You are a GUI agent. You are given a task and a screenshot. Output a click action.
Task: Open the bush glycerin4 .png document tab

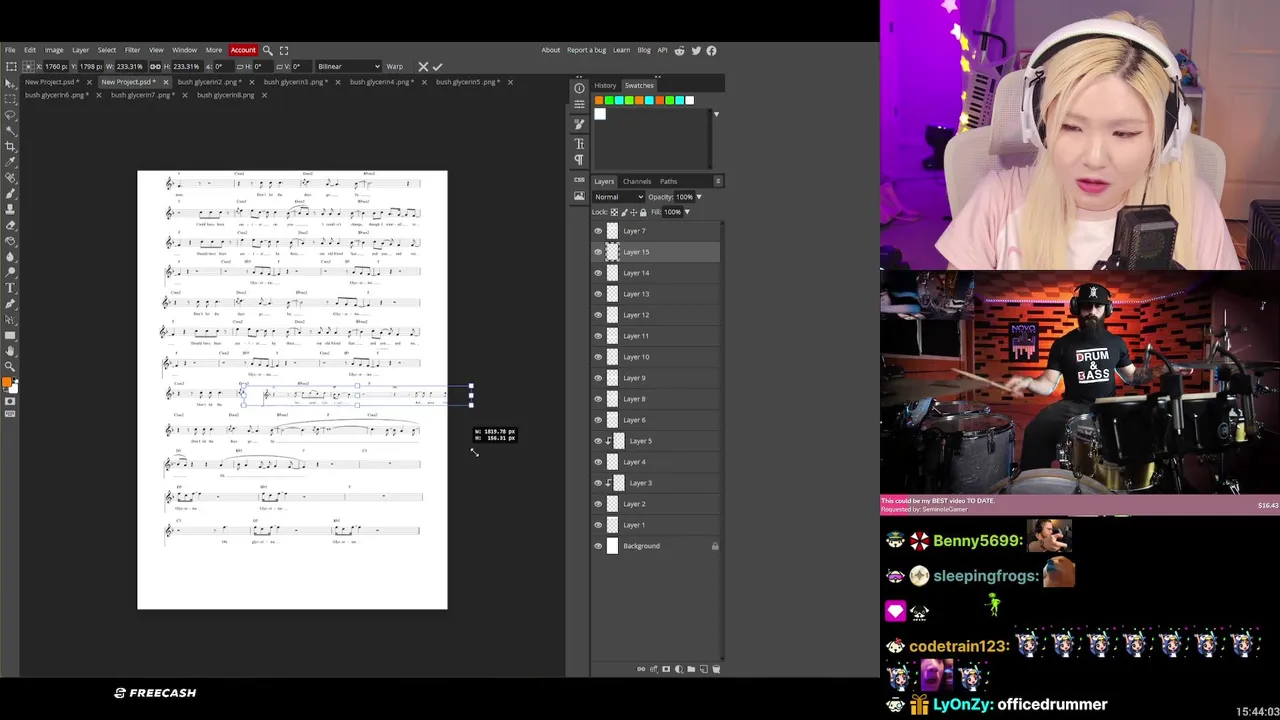pyautogui.click(x=382, y=82)
